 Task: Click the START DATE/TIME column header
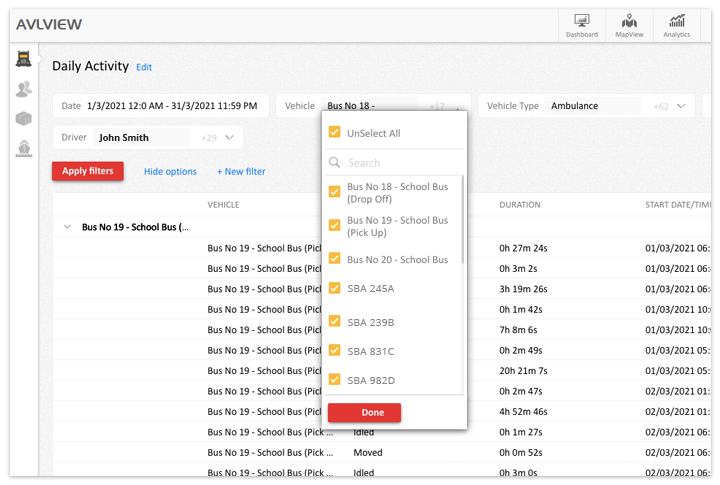677,205
